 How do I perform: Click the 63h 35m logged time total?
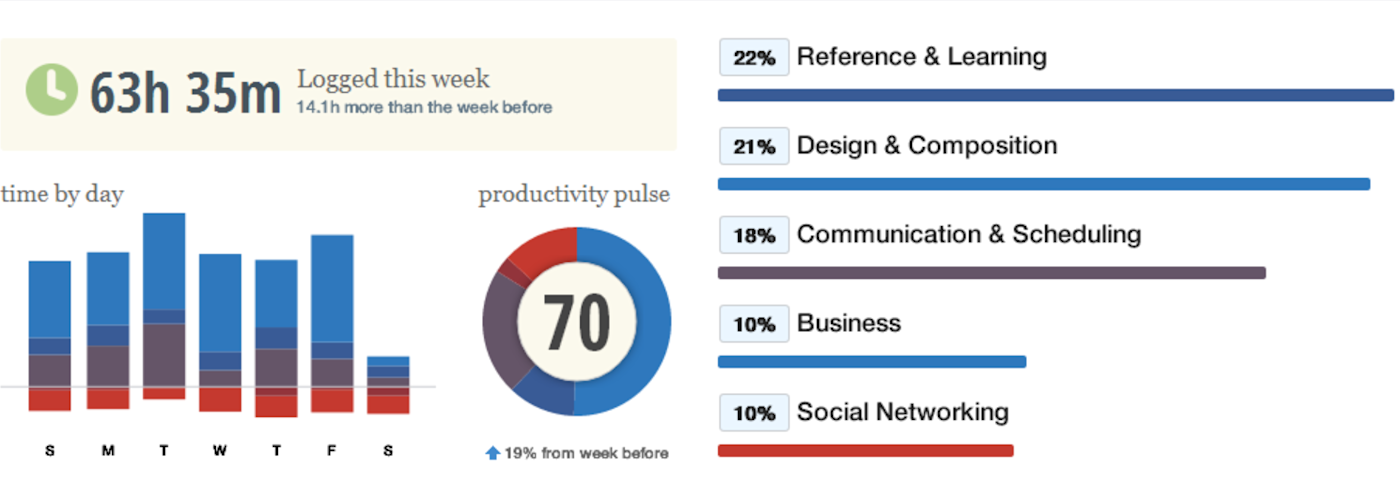pyautogui.click(x=185, y=93)
